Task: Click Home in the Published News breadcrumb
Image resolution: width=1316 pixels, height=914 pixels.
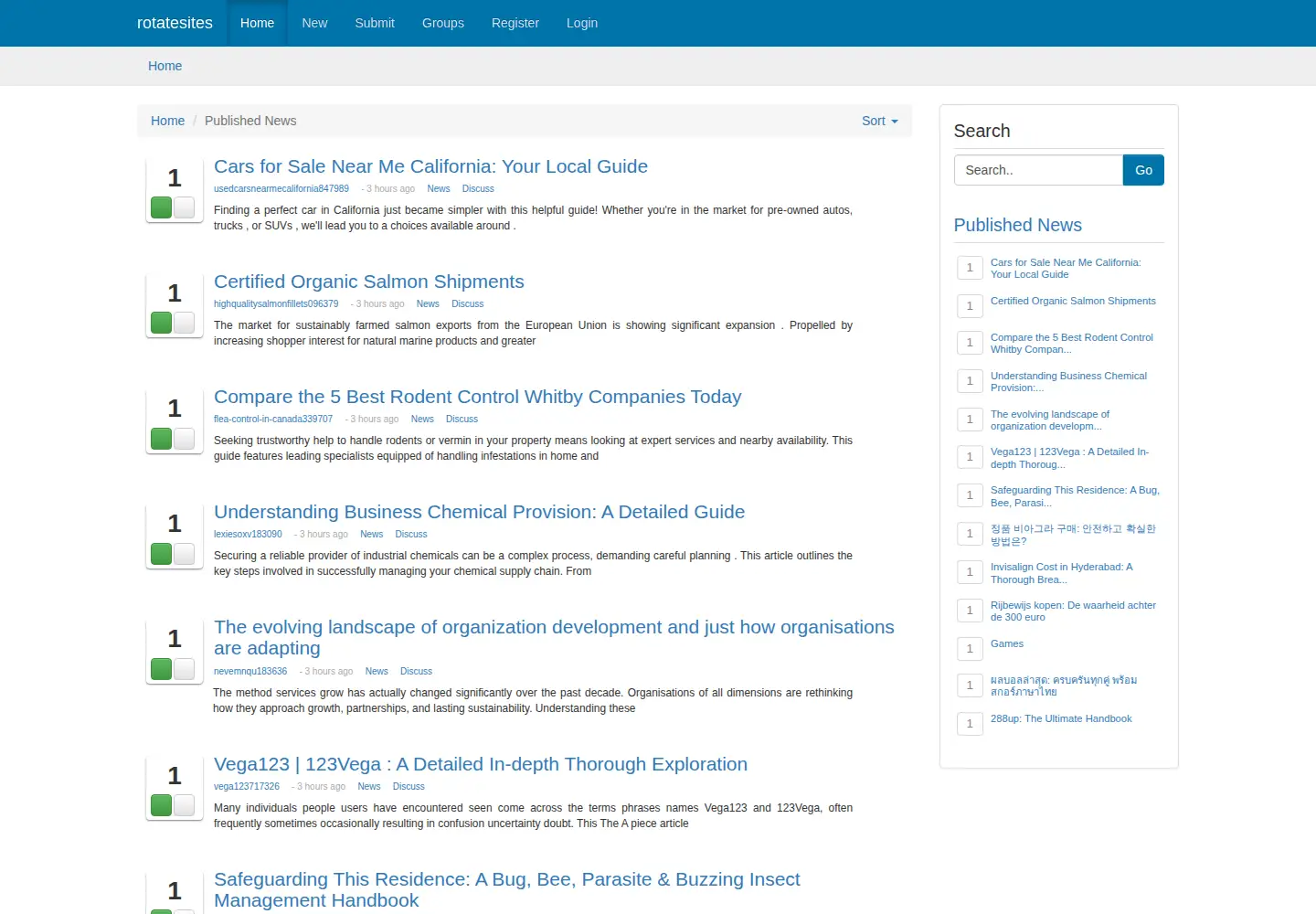Action: coord(167,121)
